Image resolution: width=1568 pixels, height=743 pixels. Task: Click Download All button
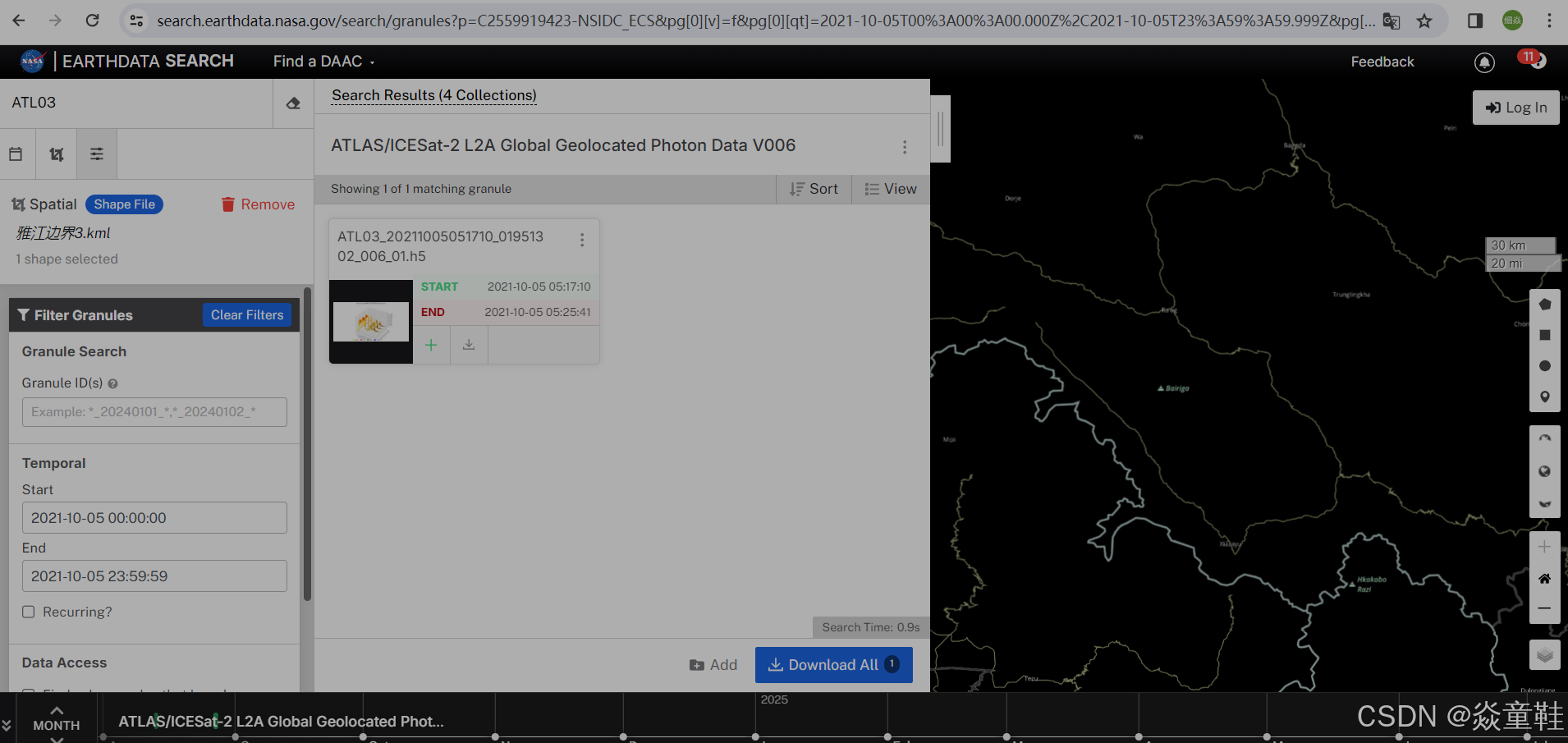click(x=833, y=665)
